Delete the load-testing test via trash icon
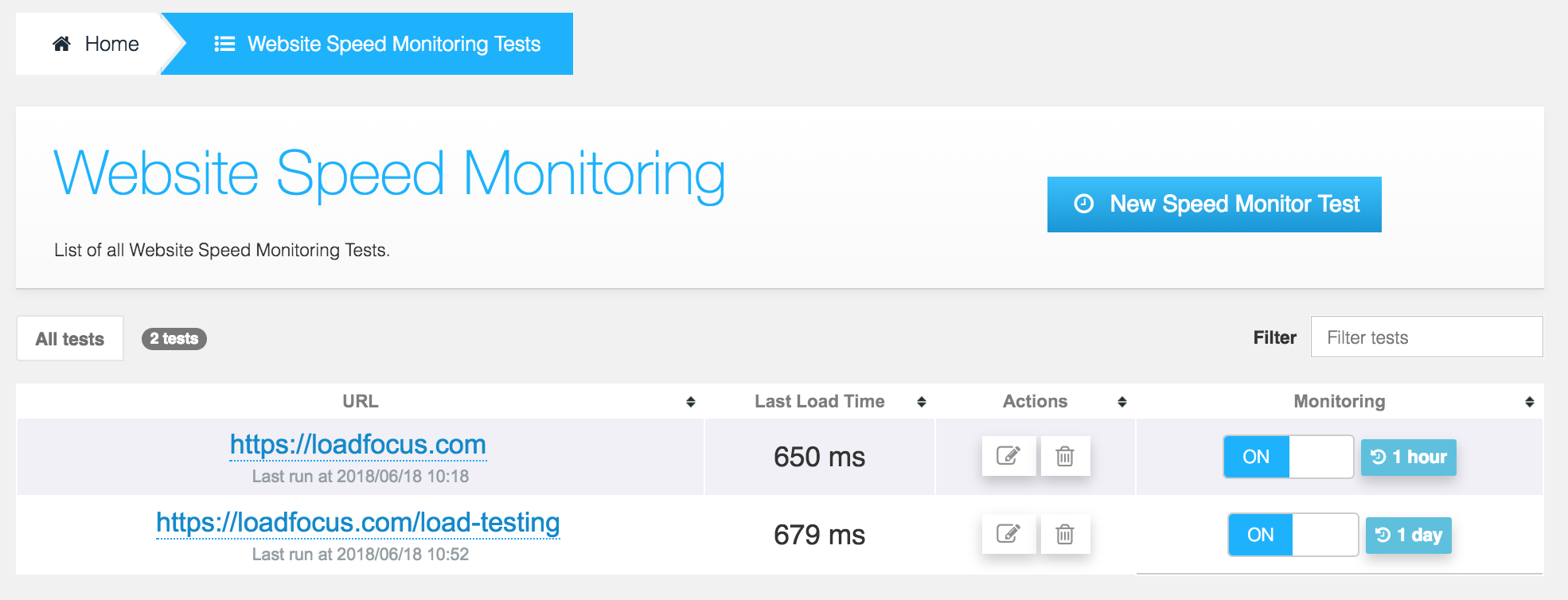The width and height of the screenshot is (1568, 600). pyautogui.click(x=1064, y=534)
